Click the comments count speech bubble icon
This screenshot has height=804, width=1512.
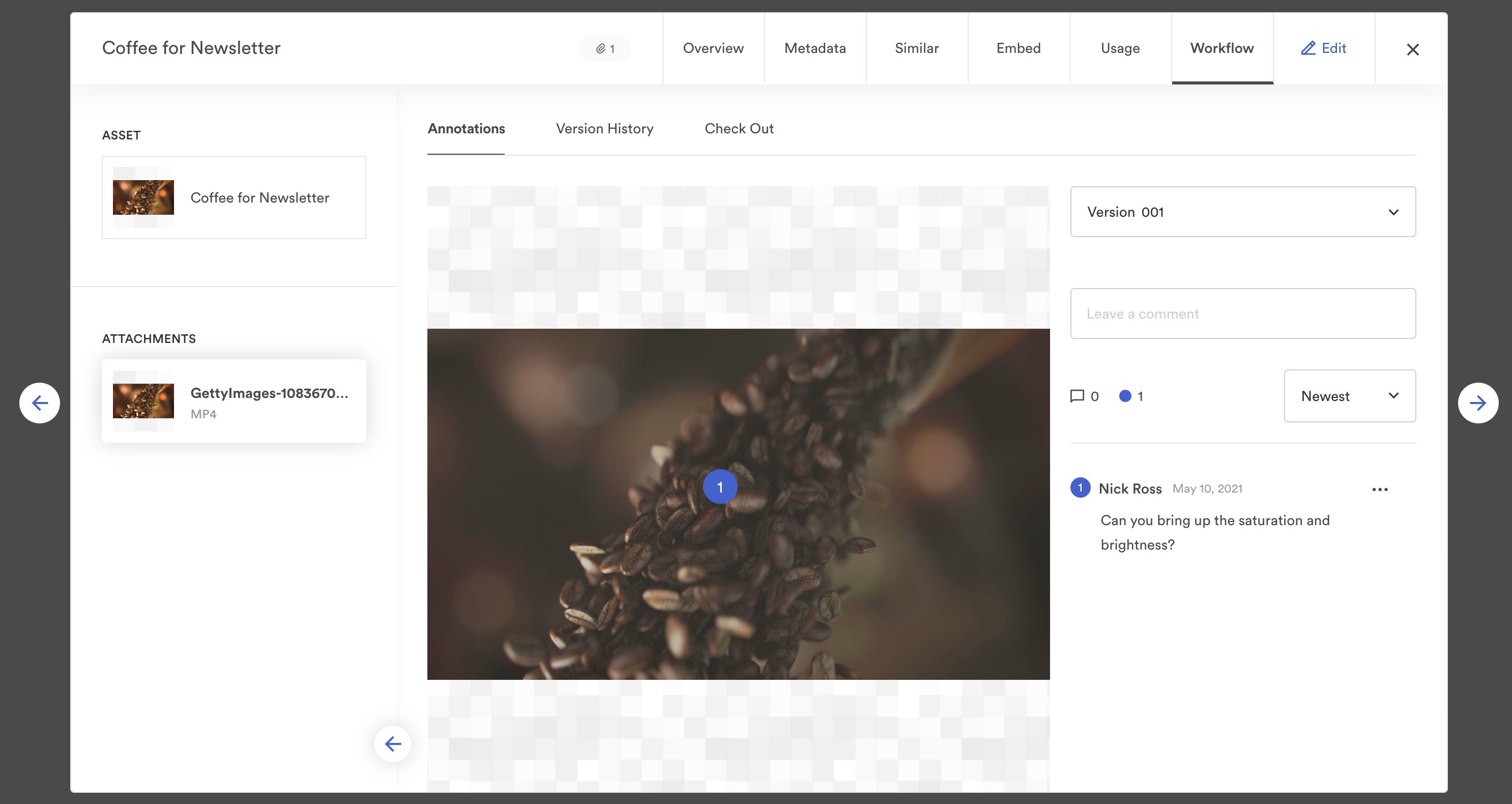(1077, 396)
